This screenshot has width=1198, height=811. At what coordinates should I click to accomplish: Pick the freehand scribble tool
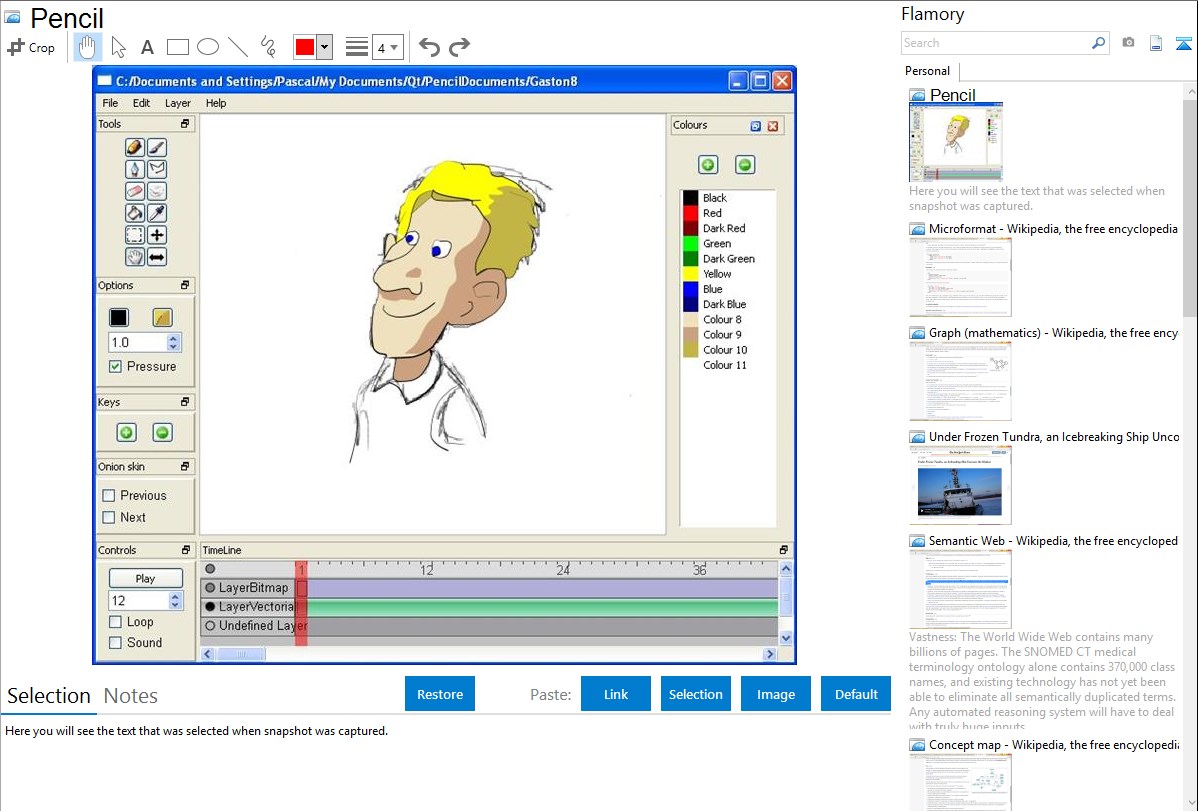pos(268,47)
